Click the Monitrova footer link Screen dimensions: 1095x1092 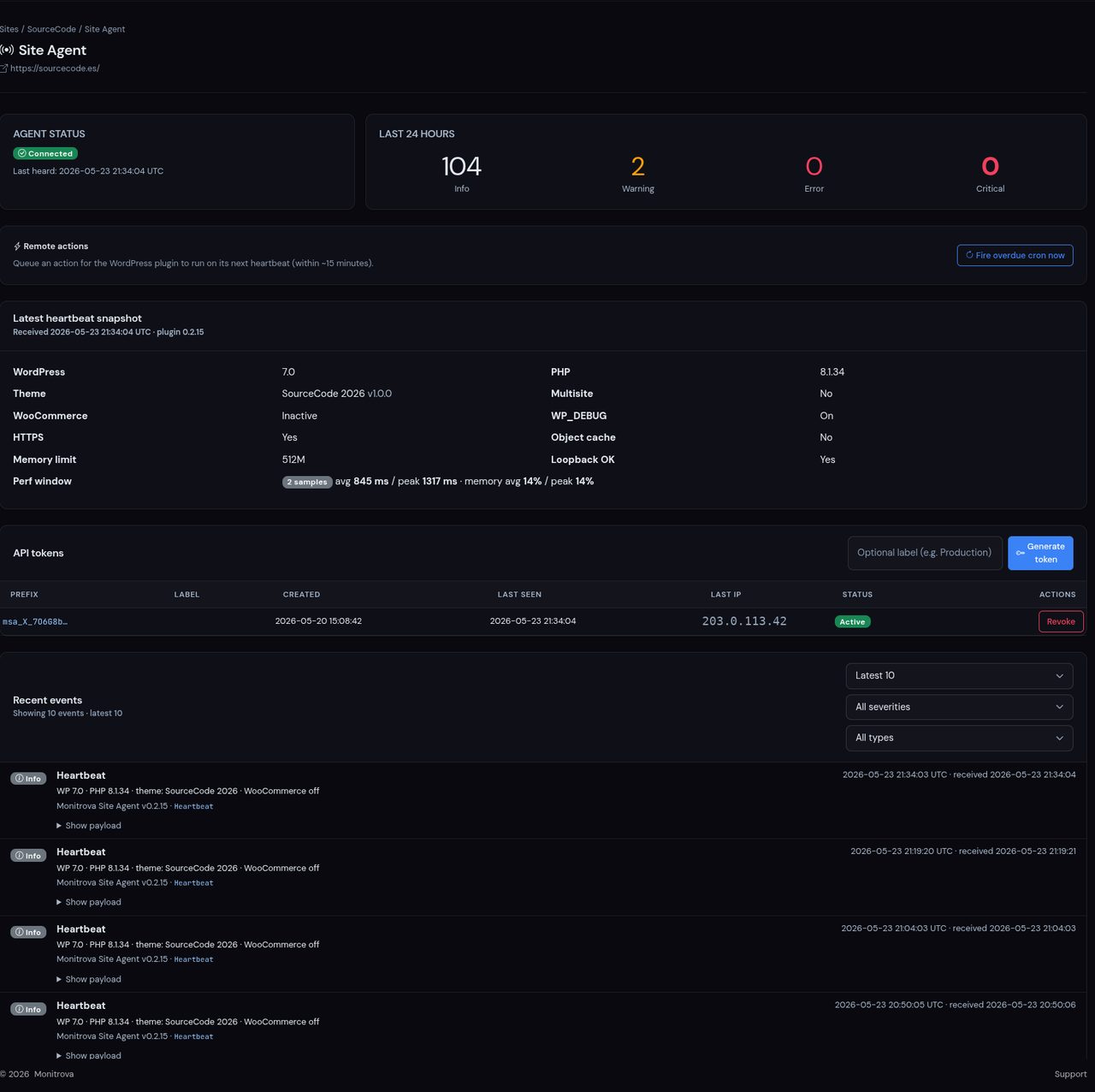click(54, 1074)
